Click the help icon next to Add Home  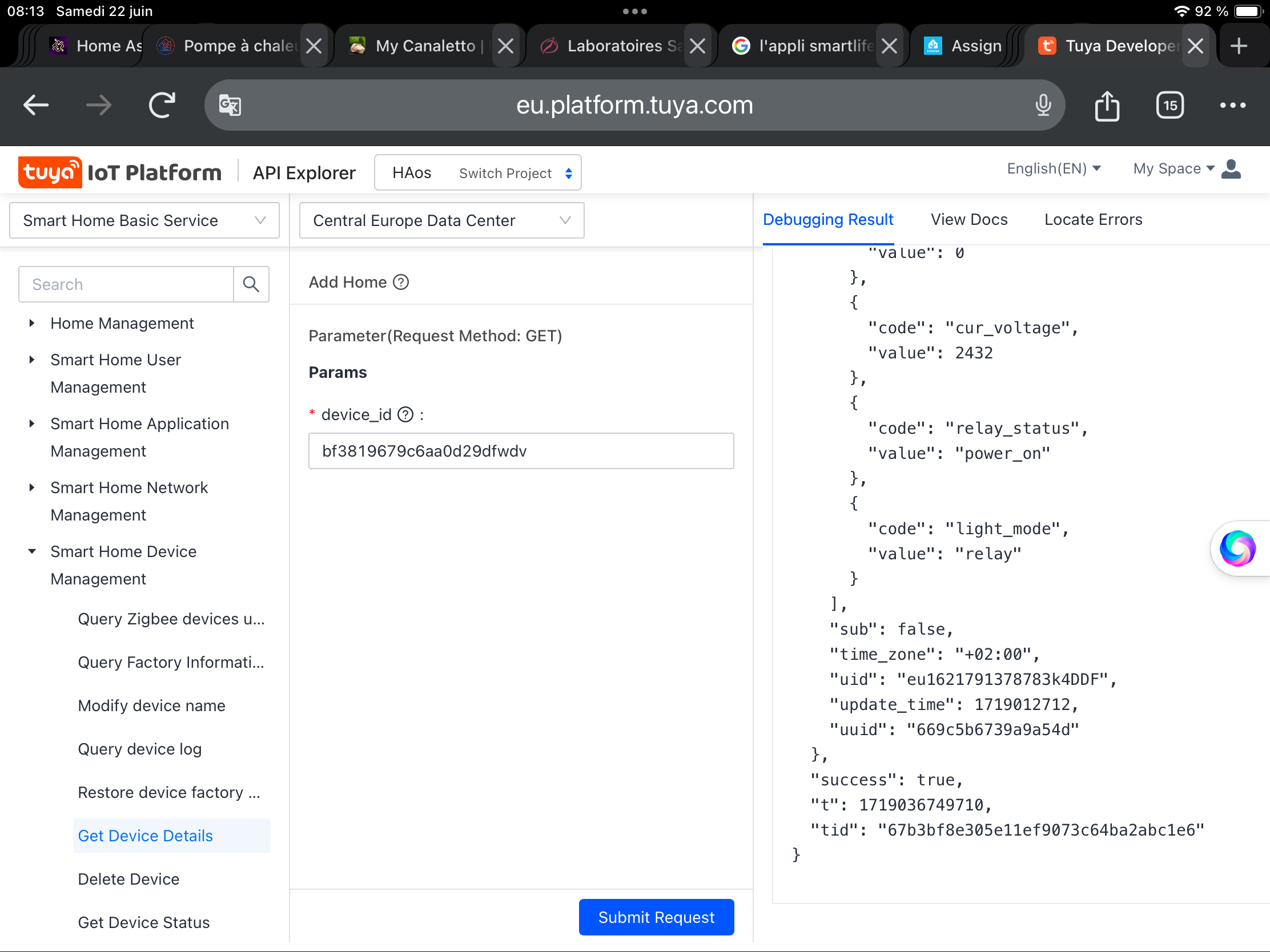[x=401, y=283]
